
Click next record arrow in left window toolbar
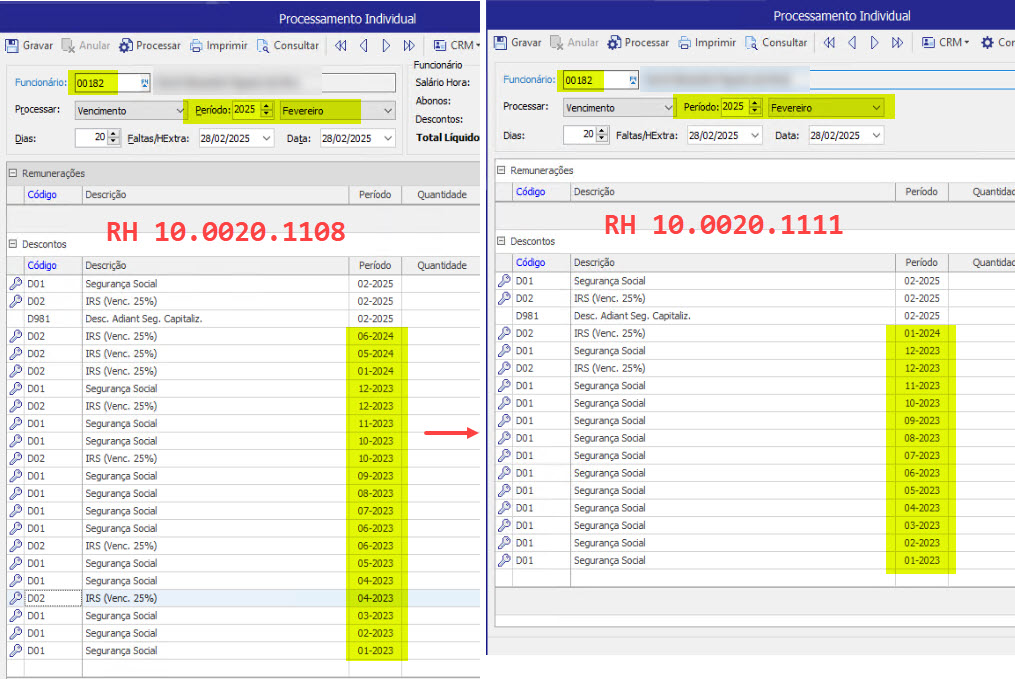[386, 45]
